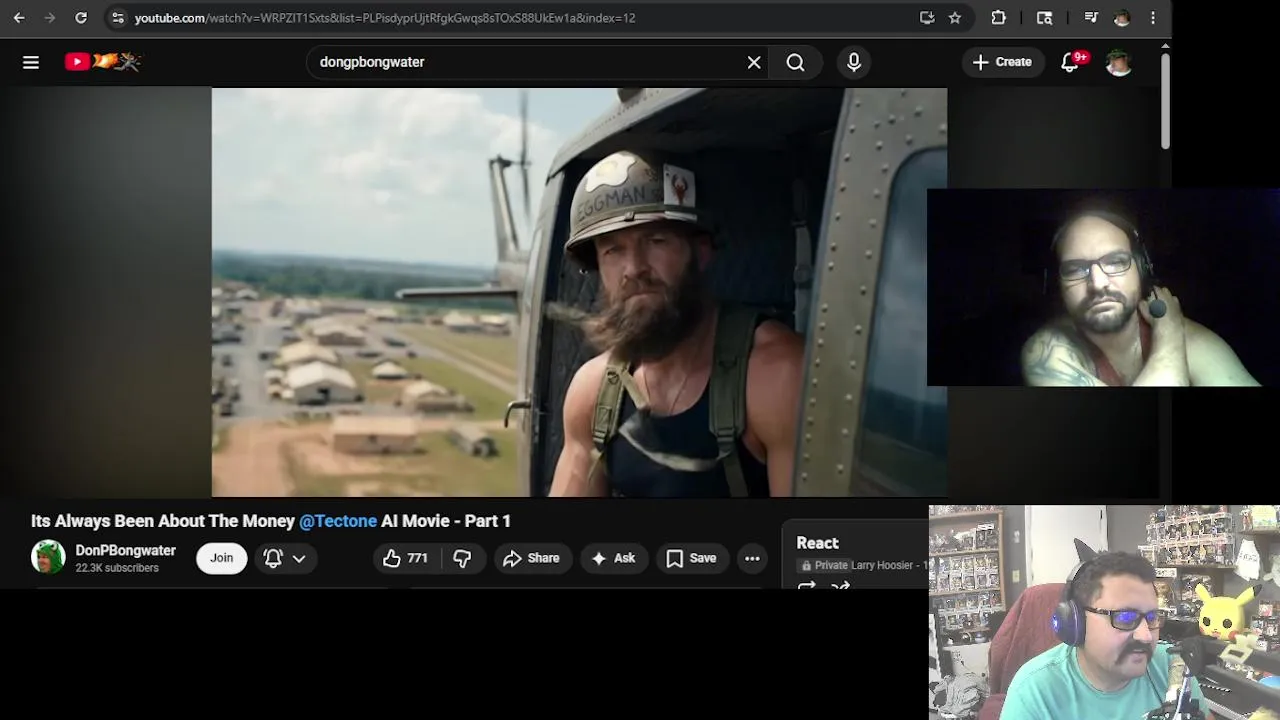Open the media controls music icon
Image resolution: width=1280 pixels, height=720 pixels.
coord(1091,18)
